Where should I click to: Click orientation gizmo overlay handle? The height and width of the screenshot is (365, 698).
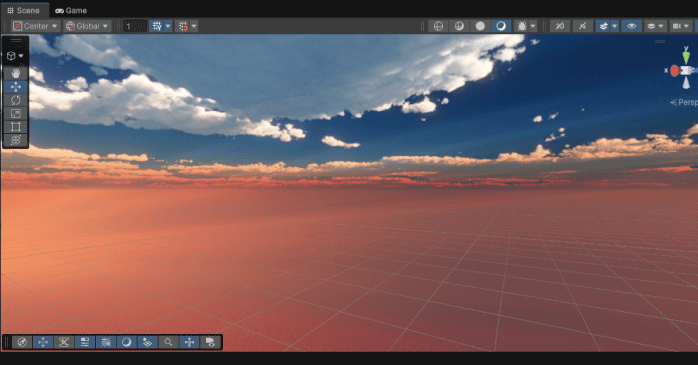[660, 41]
